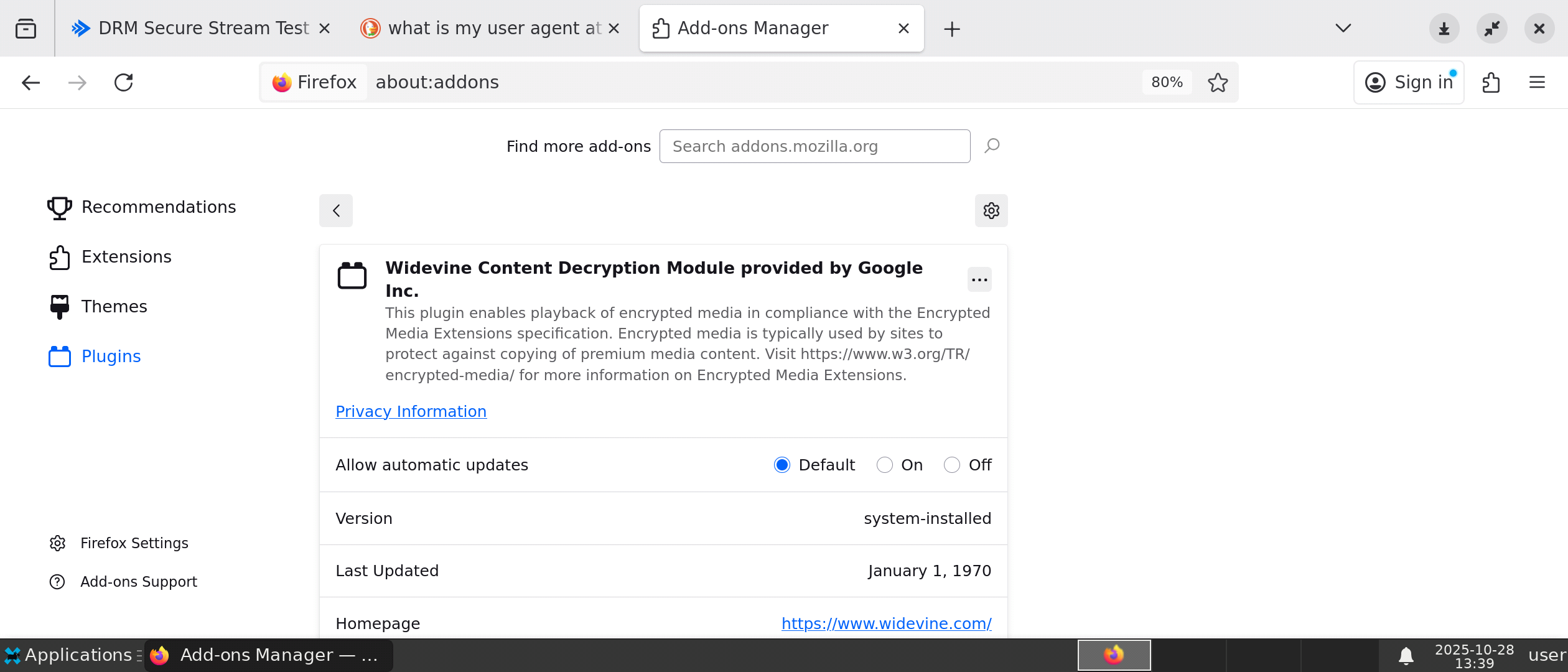Go back to plugin list chevron
This screenshot has width=1568, height=672.
pos(336,211)
